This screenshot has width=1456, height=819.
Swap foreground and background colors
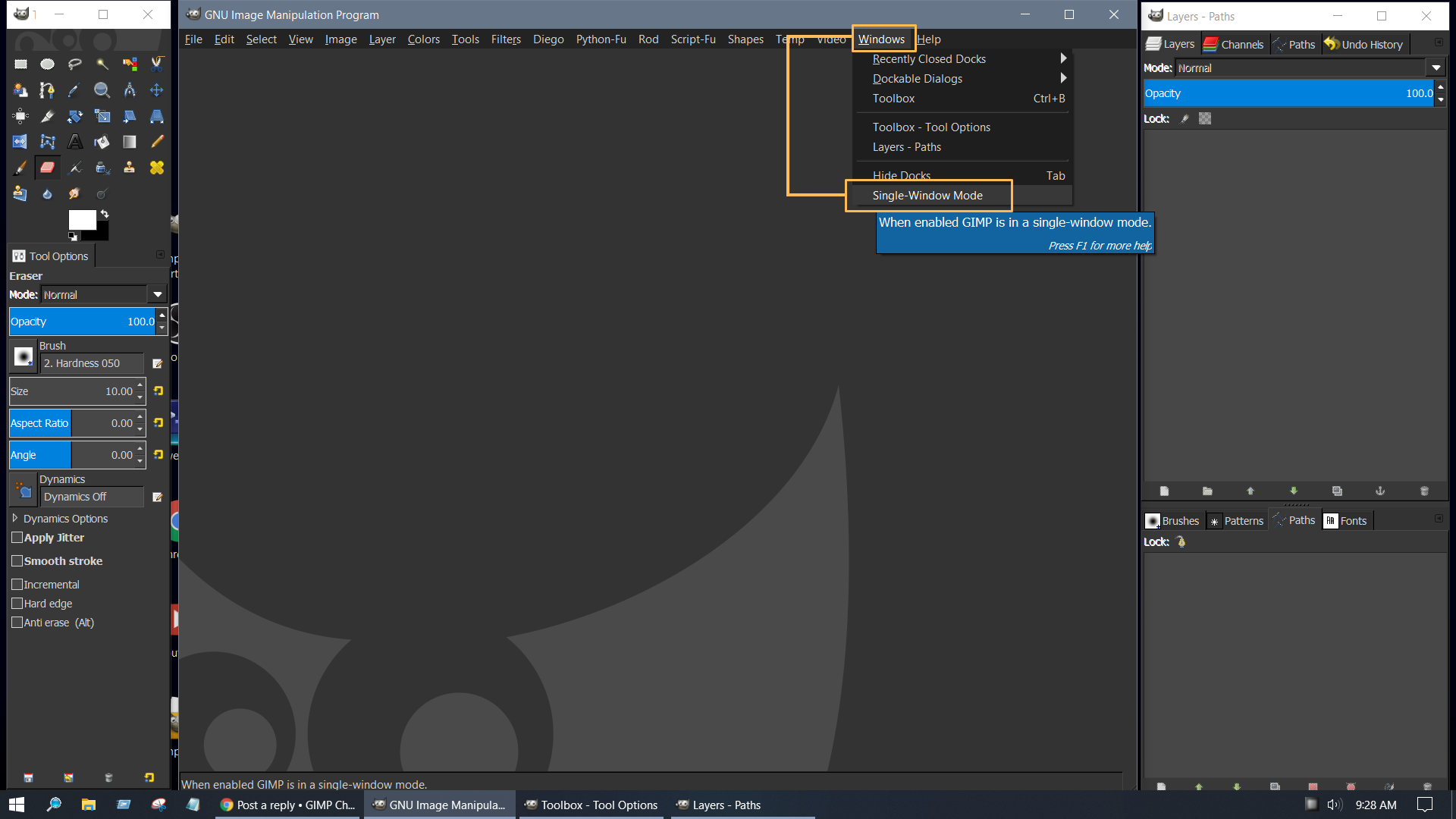coord(105,214)
